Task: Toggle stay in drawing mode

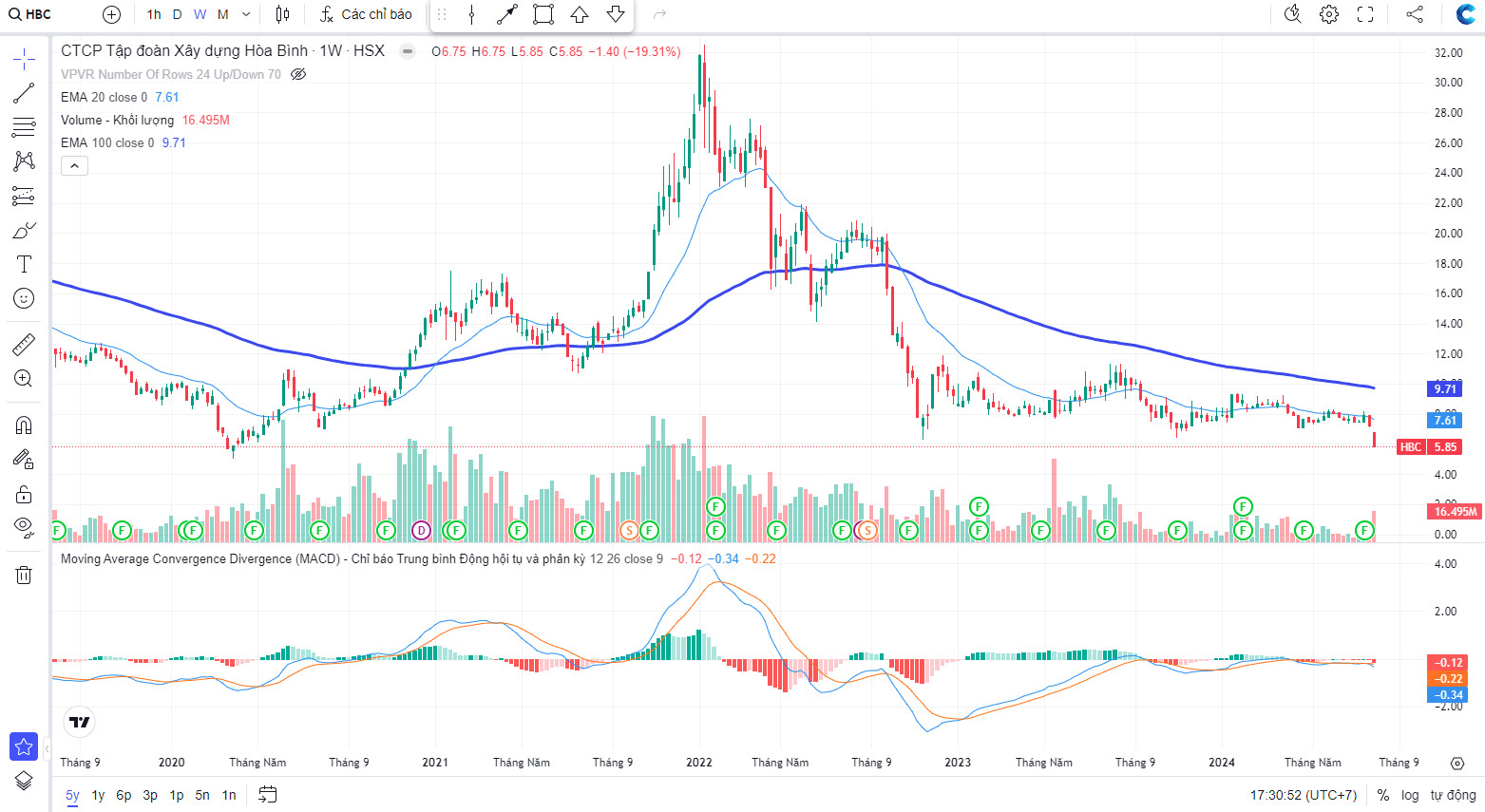Action: [24, 460]
